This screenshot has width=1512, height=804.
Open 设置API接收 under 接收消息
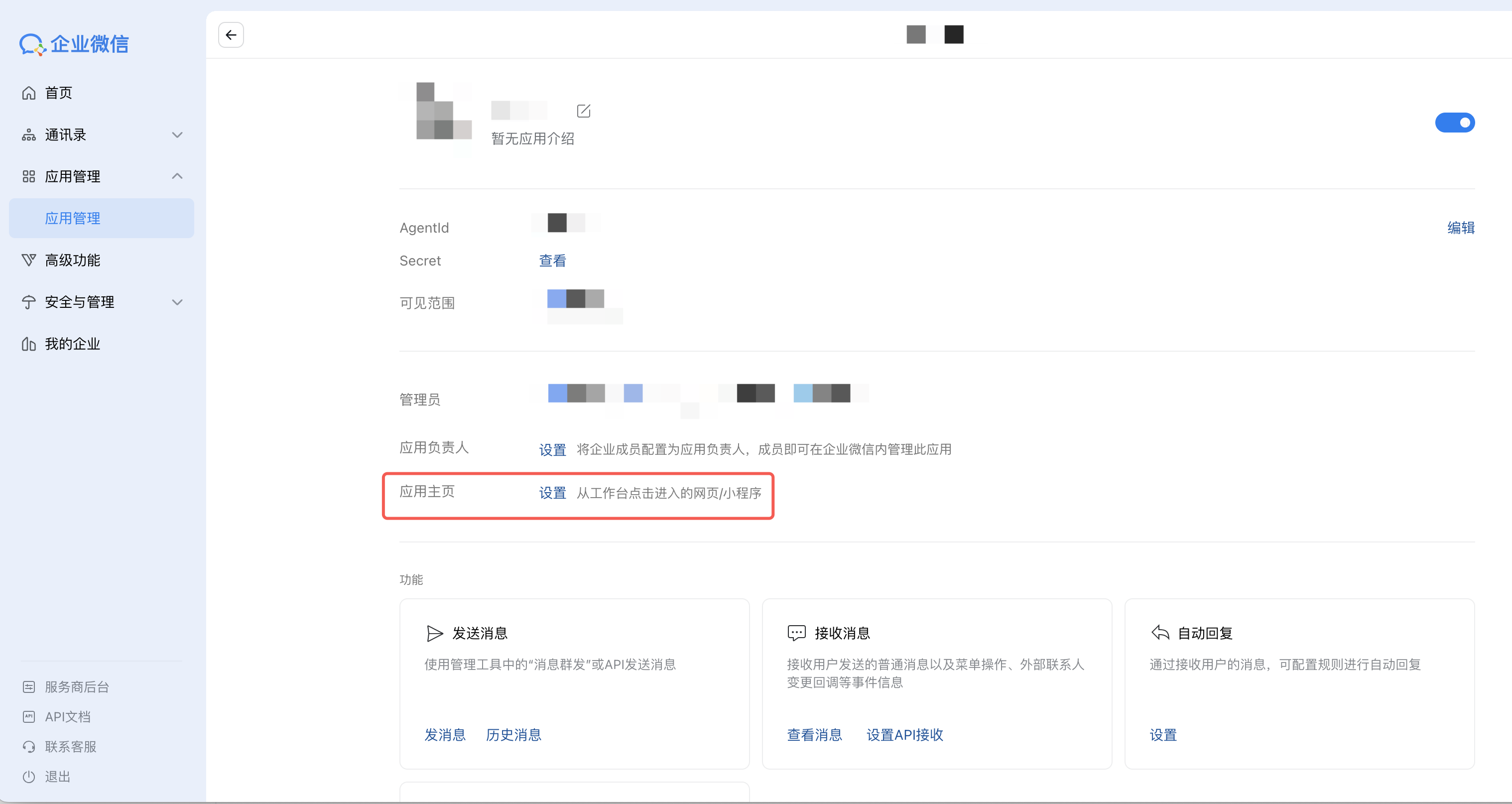tap(904, 735)
